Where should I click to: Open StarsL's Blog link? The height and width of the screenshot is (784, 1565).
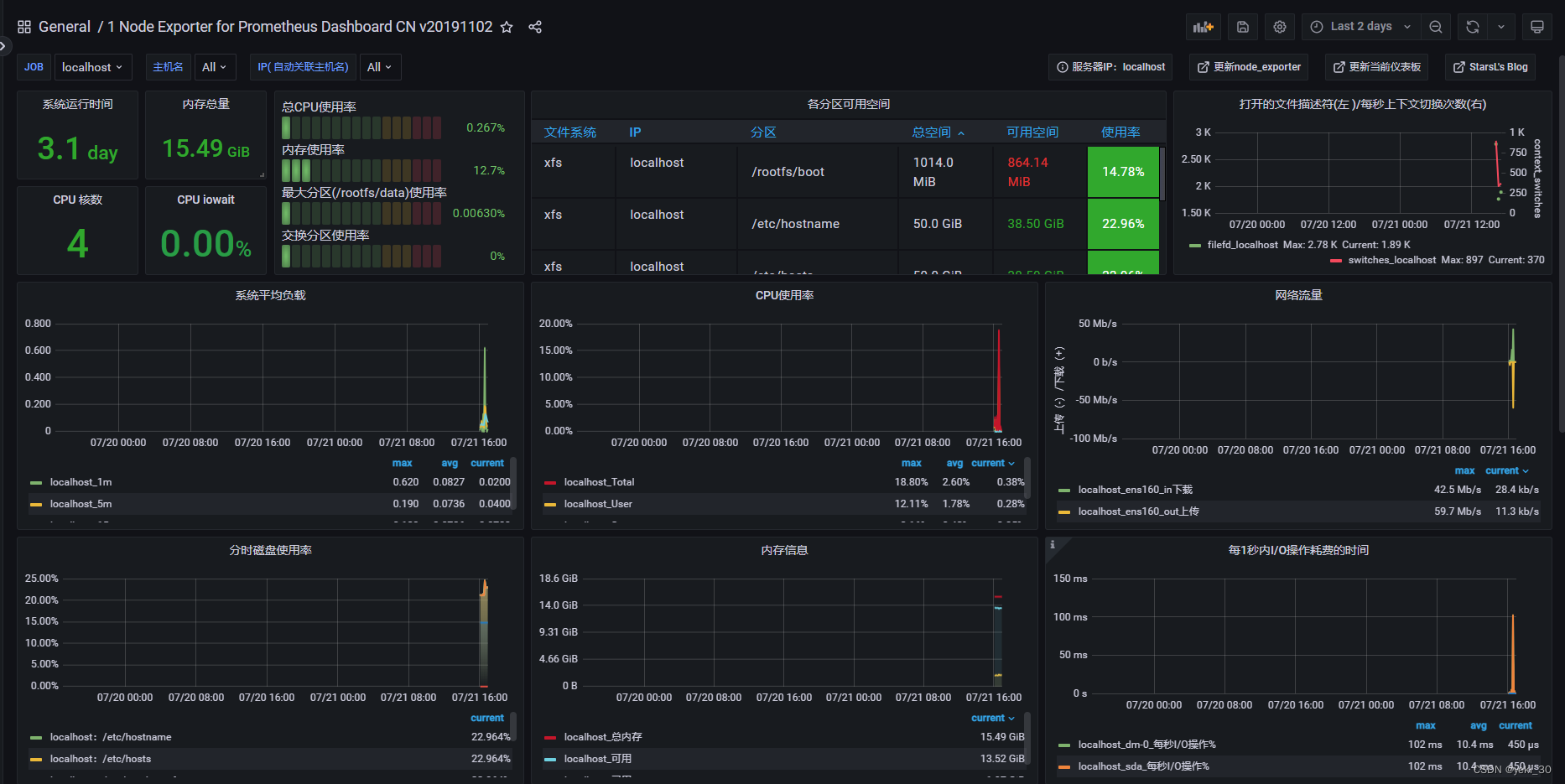coord(1490,67)
